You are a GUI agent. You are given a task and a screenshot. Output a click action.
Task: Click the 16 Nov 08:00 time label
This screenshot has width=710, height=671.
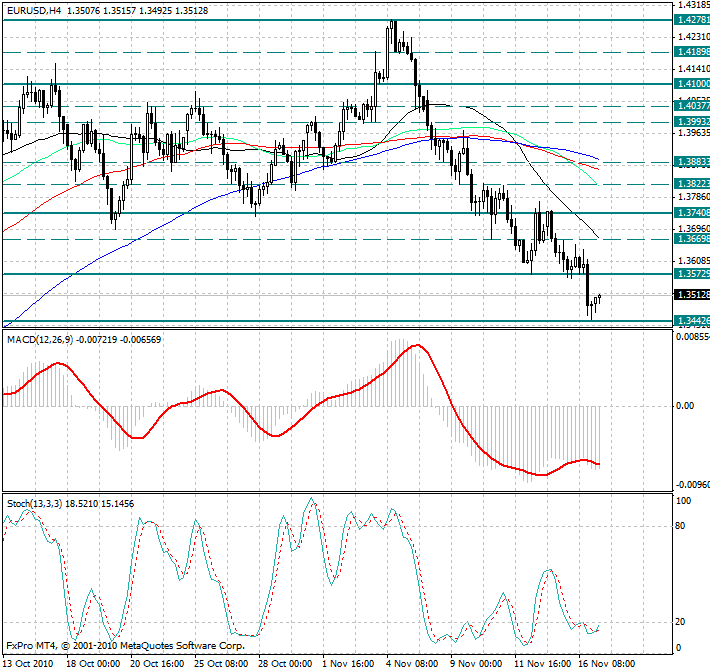click(x=603, y=662)
